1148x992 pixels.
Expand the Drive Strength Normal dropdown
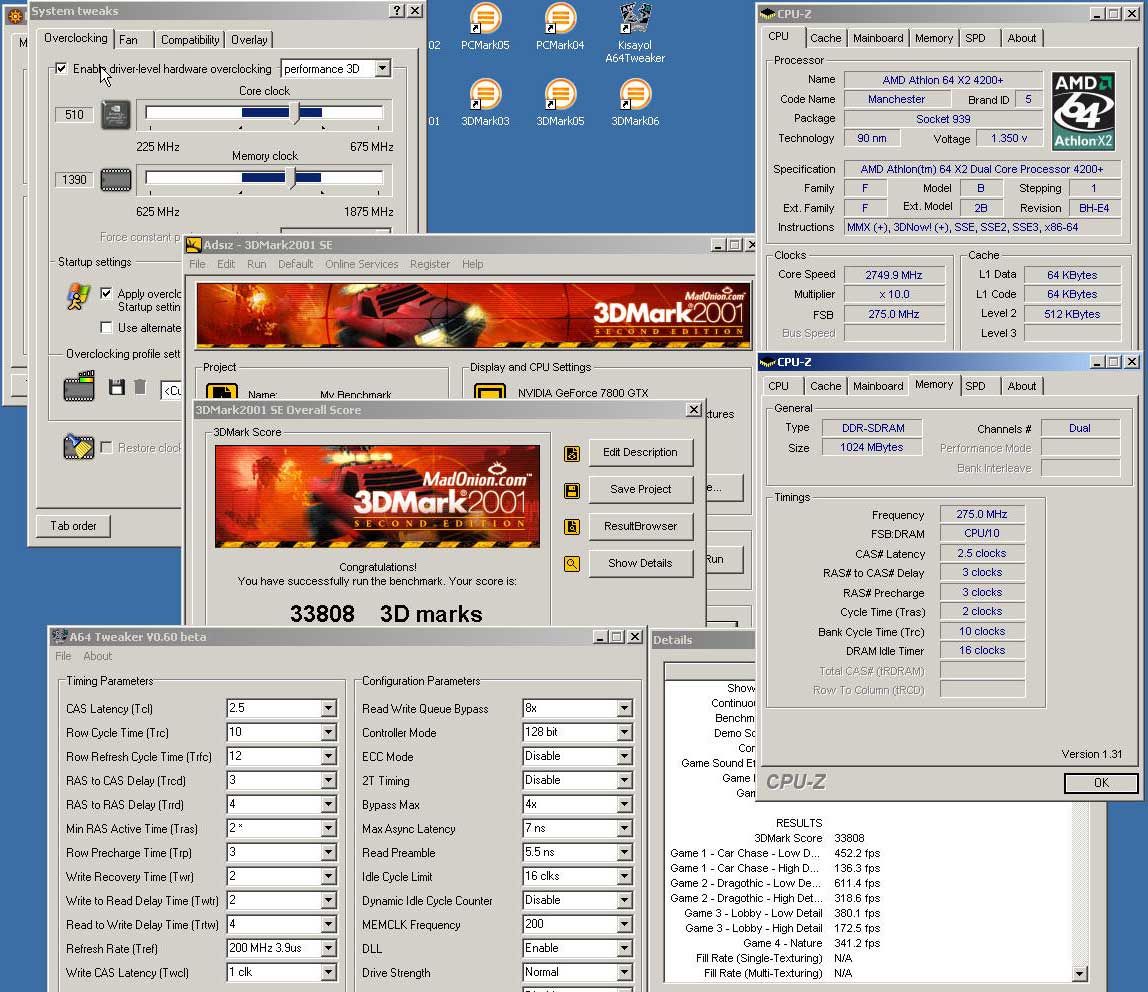coord(625,973)
